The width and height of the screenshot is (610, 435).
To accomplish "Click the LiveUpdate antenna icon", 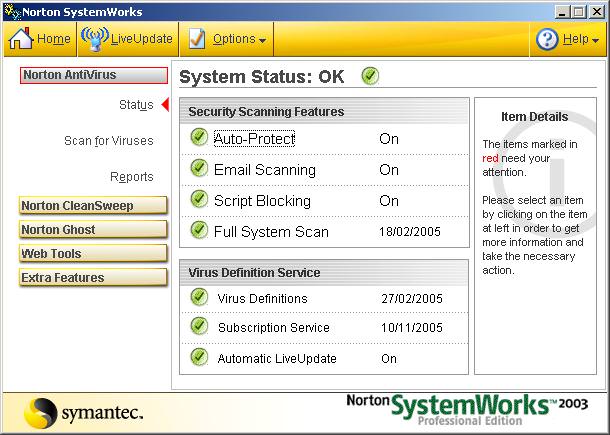I will (95, 39).
